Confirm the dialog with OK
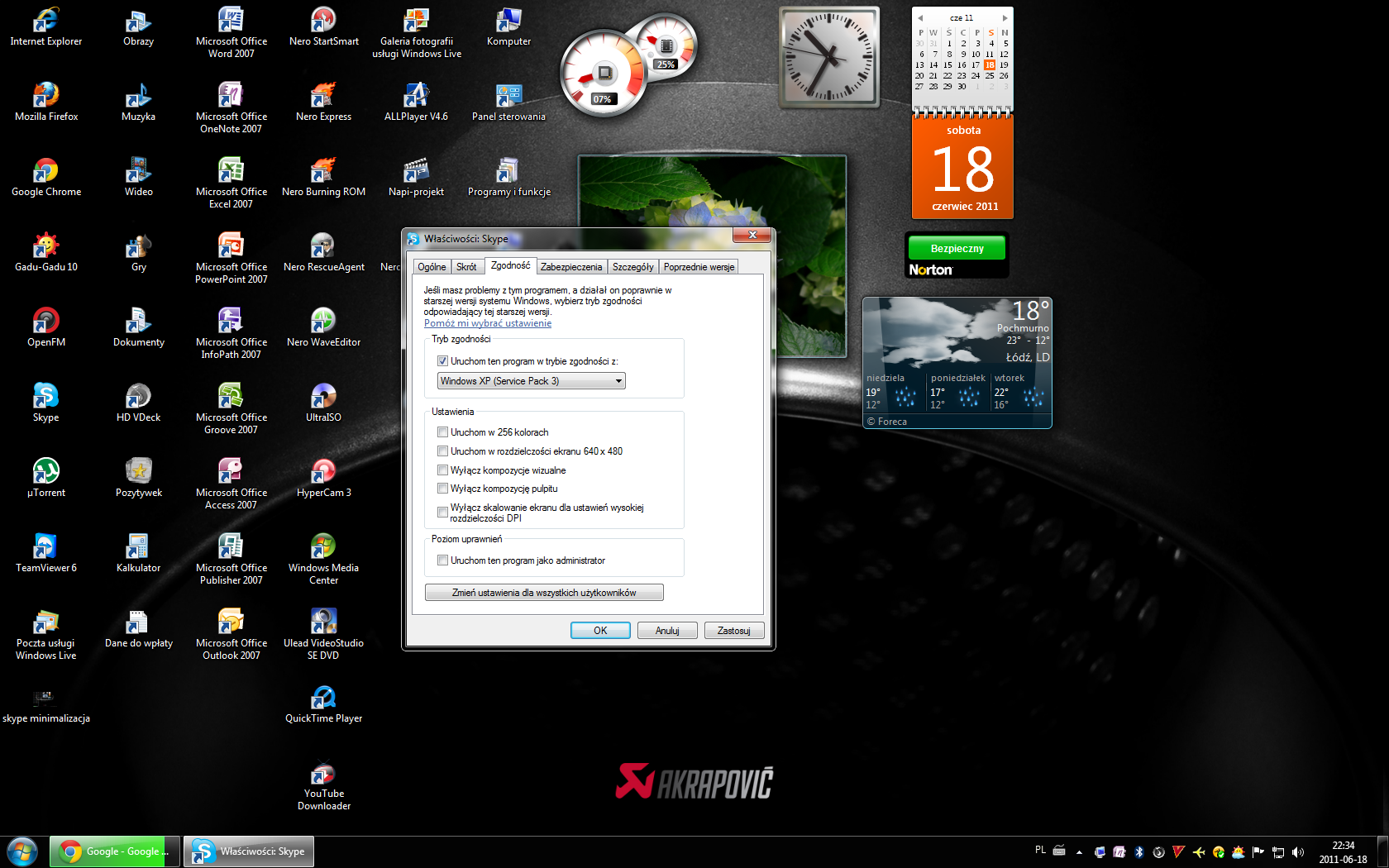The height and width of the screenshot is (868, 1389). click(600, 631)
